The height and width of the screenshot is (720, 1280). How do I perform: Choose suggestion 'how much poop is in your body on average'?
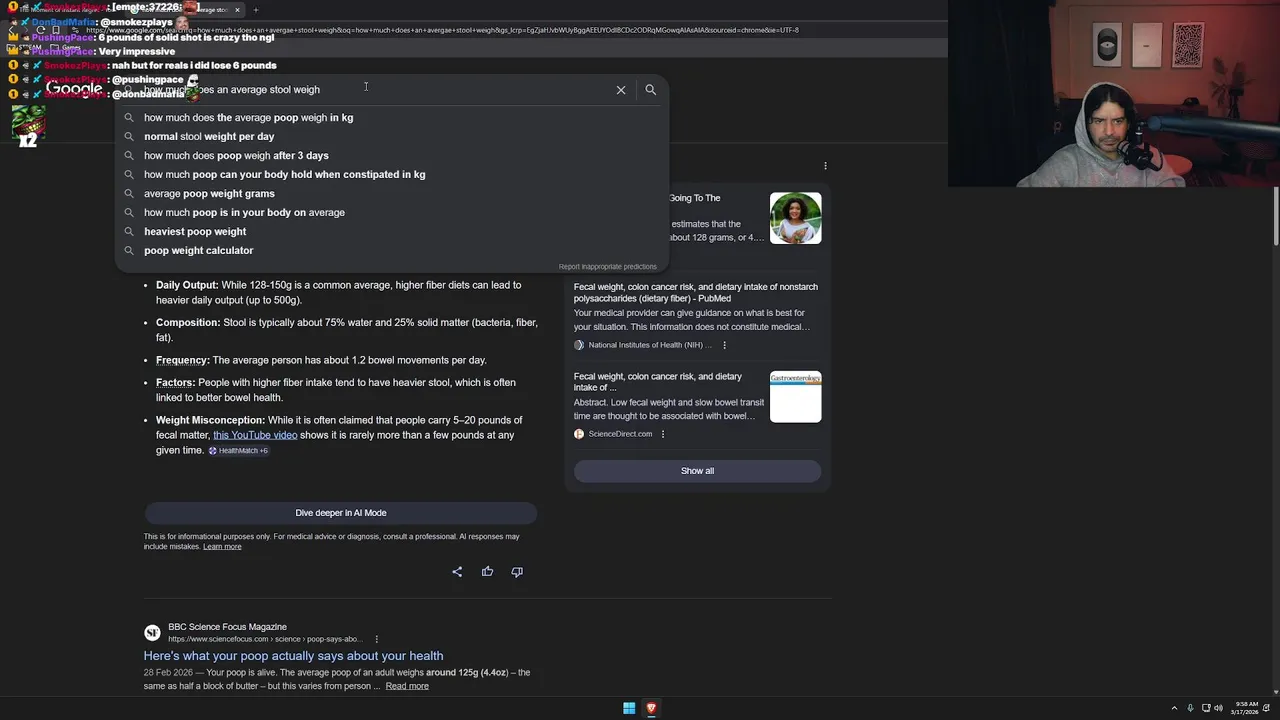(x=391, y=213)
